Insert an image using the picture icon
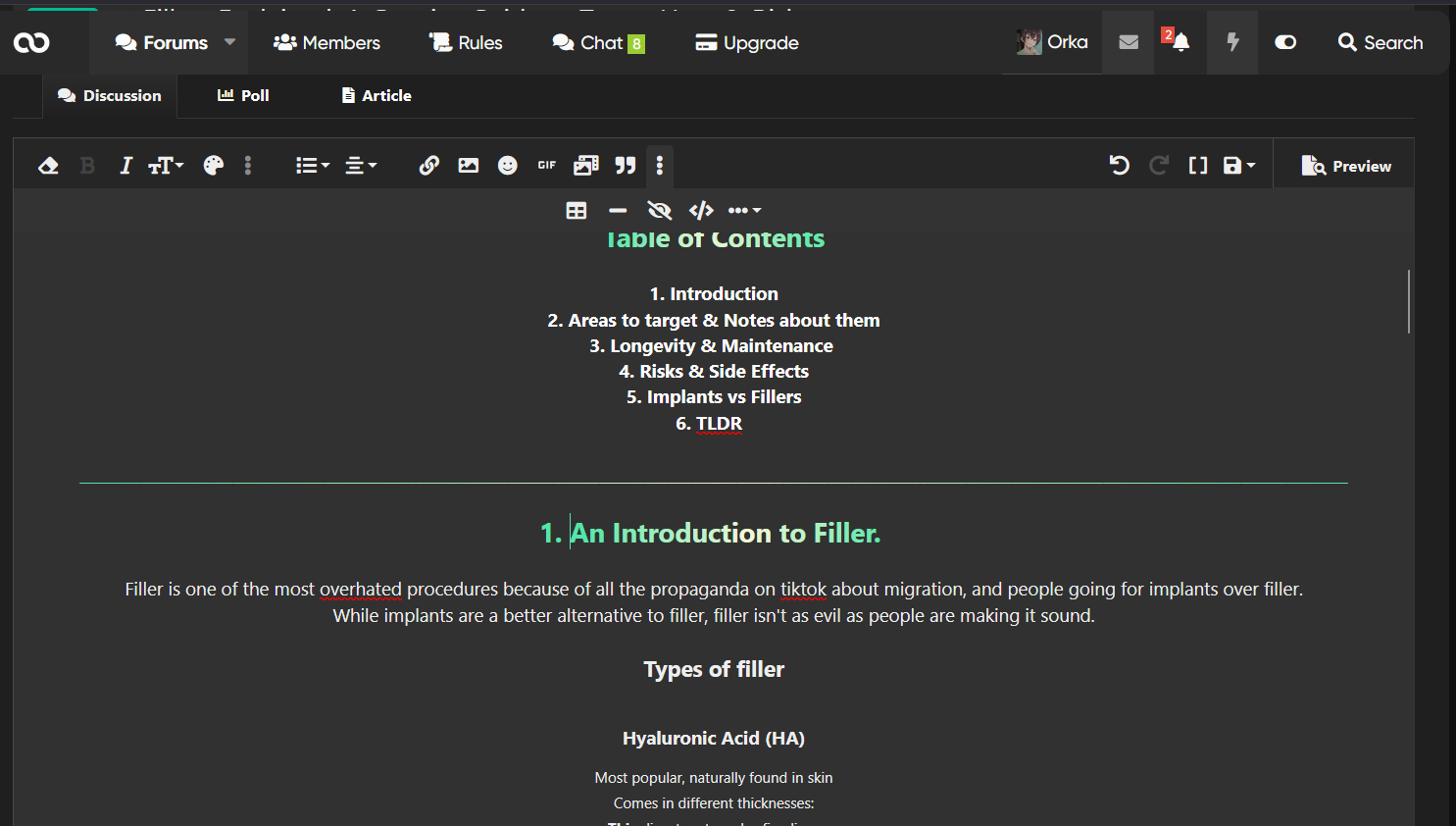The height and width of the screenshot is (826, 1456). 469,166
